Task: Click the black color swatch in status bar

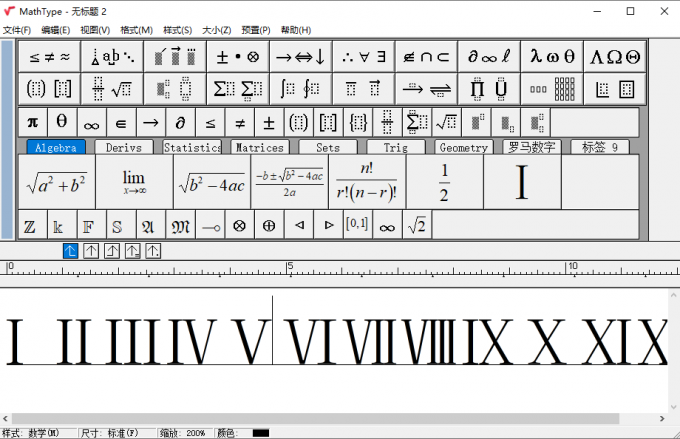Action: point(261,433)
